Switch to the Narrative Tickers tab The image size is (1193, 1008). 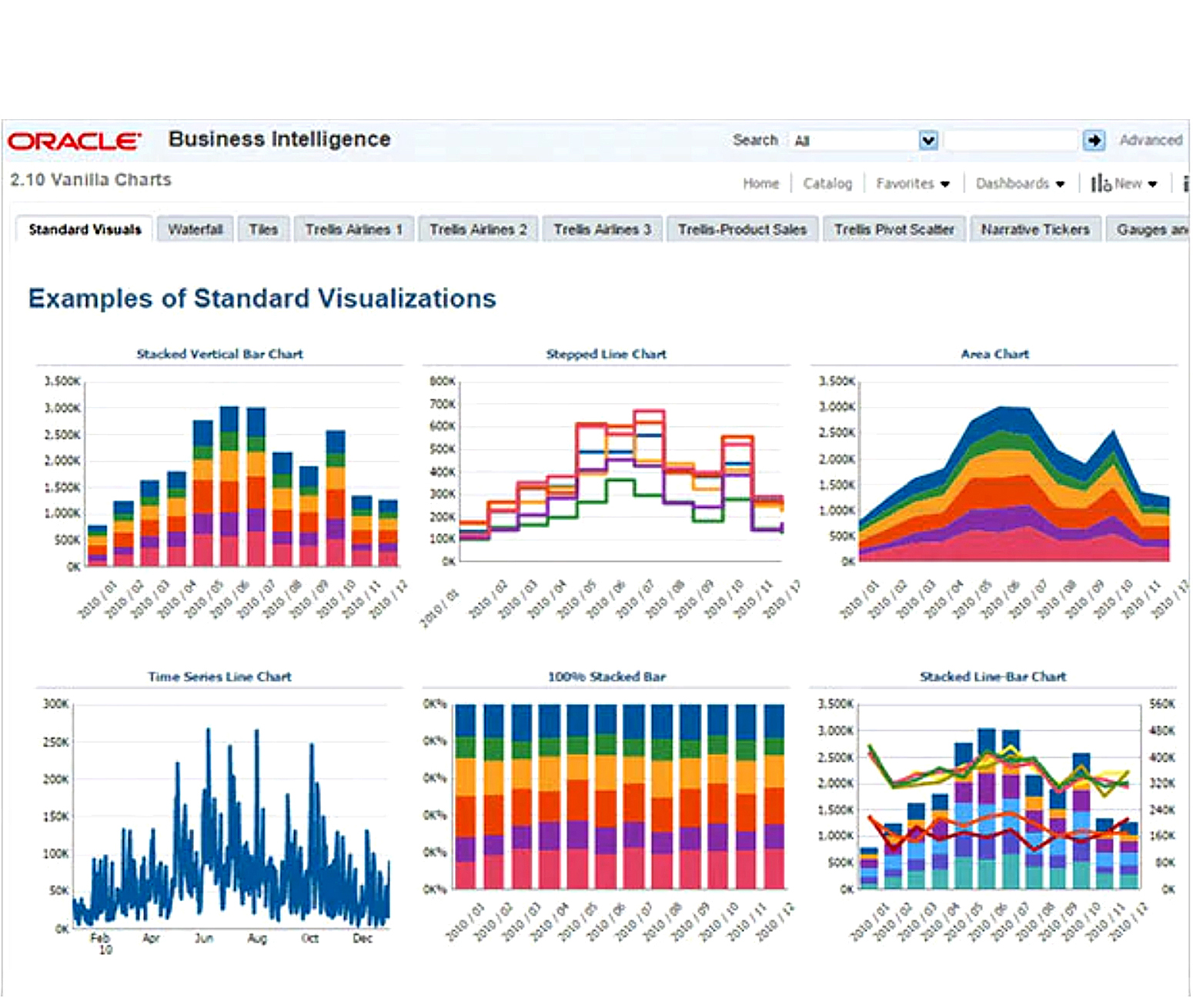coord(1035,229)
